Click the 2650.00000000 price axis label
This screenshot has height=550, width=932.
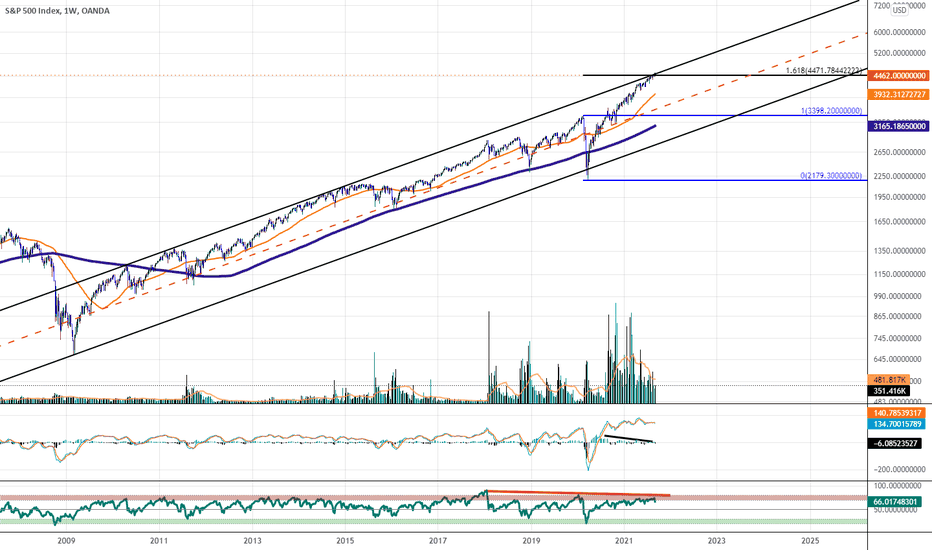(x=899, y=152)
